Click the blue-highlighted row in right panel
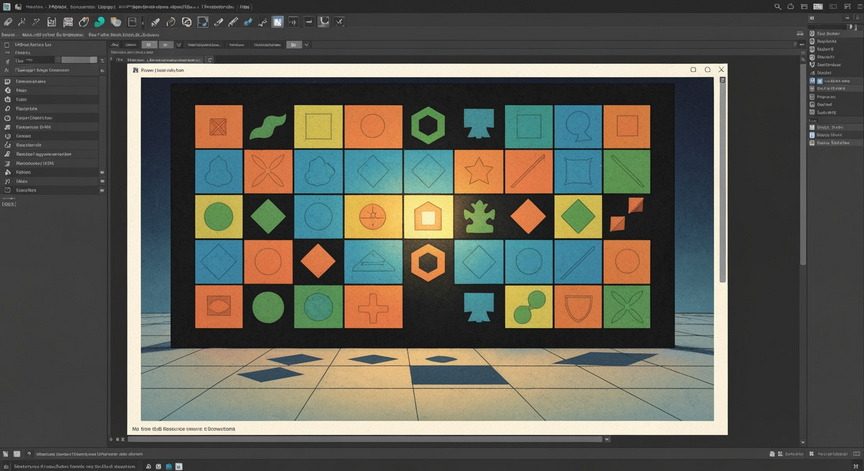The image size is (864, 471). tap(833, 81)
